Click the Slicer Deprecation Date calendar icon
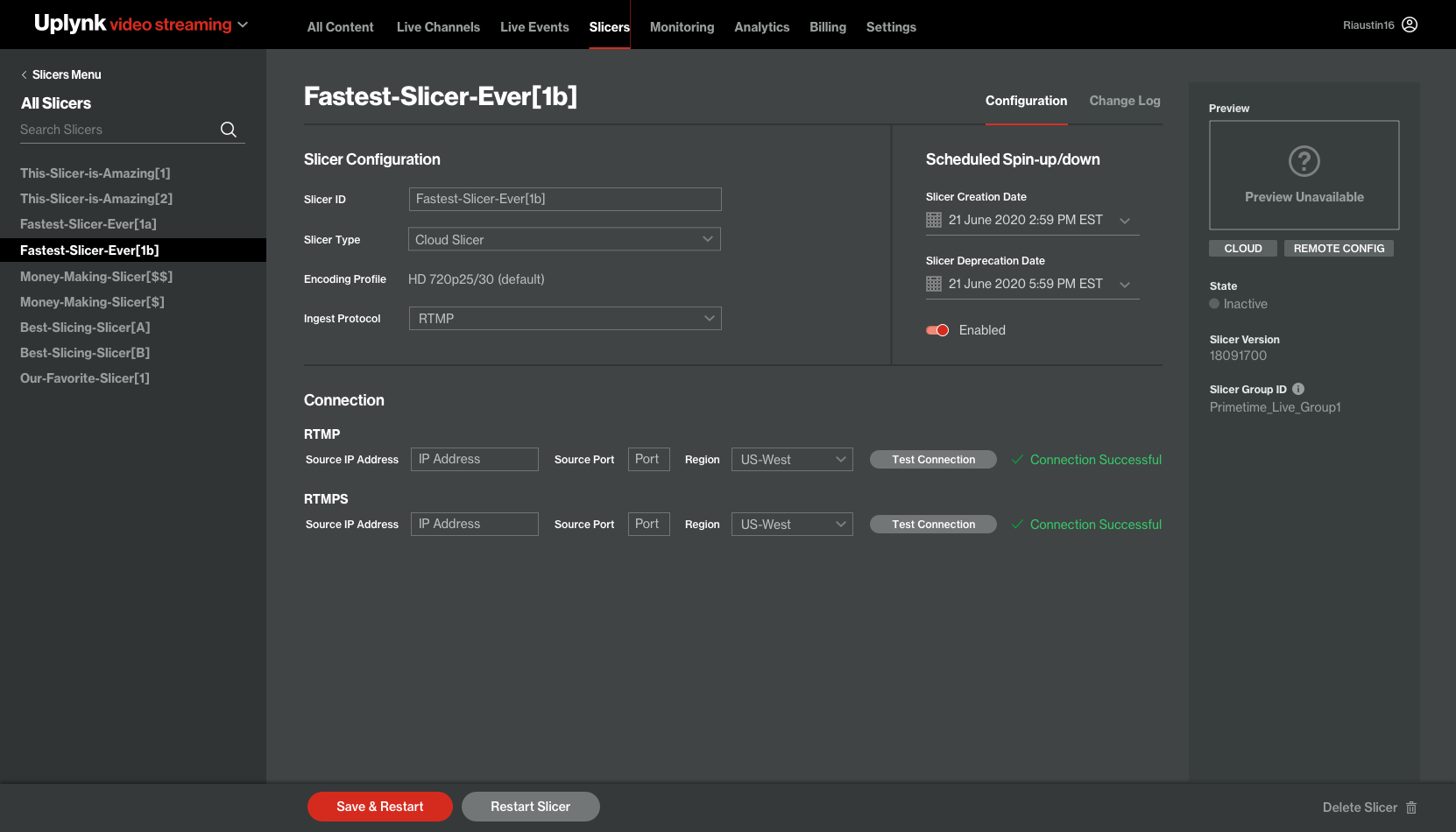Image resolution: width=1456 pixels, height=832 pixels. (934, 284)
